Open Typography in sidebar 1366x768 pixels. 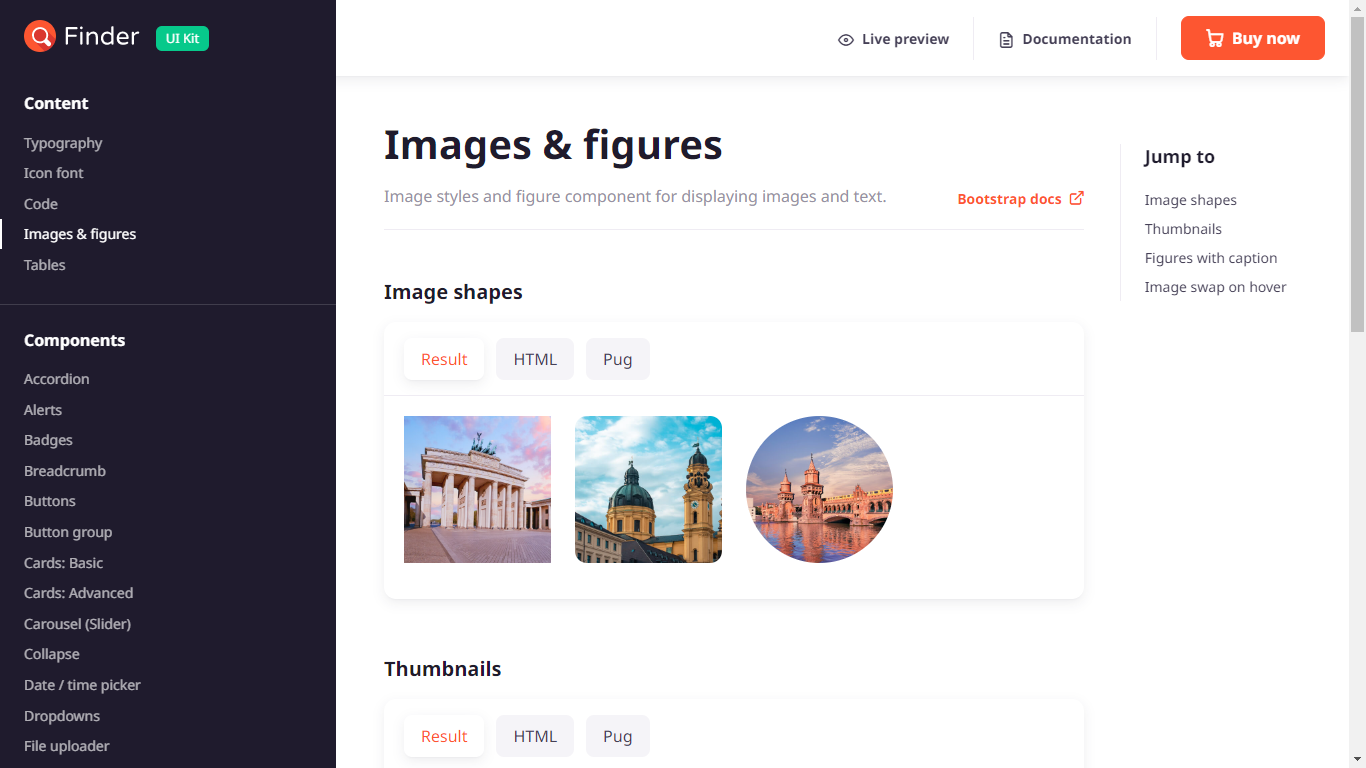63,143
